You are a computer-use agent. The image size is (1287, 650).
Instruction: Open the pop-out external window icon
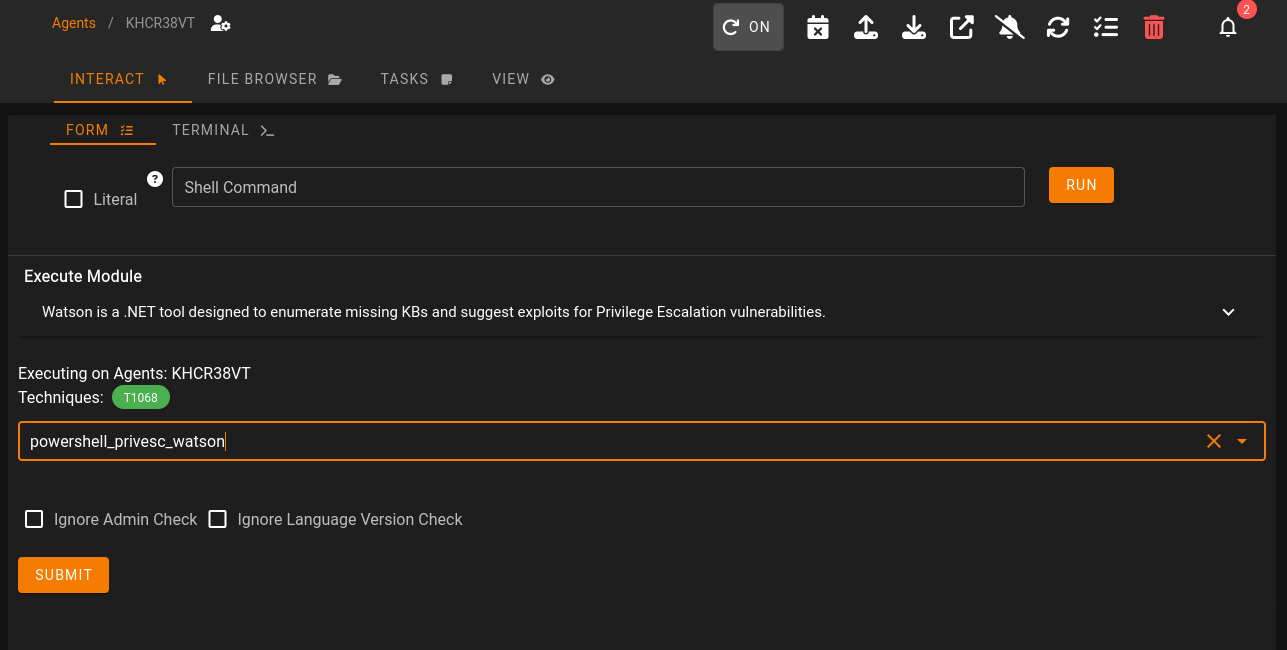(x=962, y=27)
